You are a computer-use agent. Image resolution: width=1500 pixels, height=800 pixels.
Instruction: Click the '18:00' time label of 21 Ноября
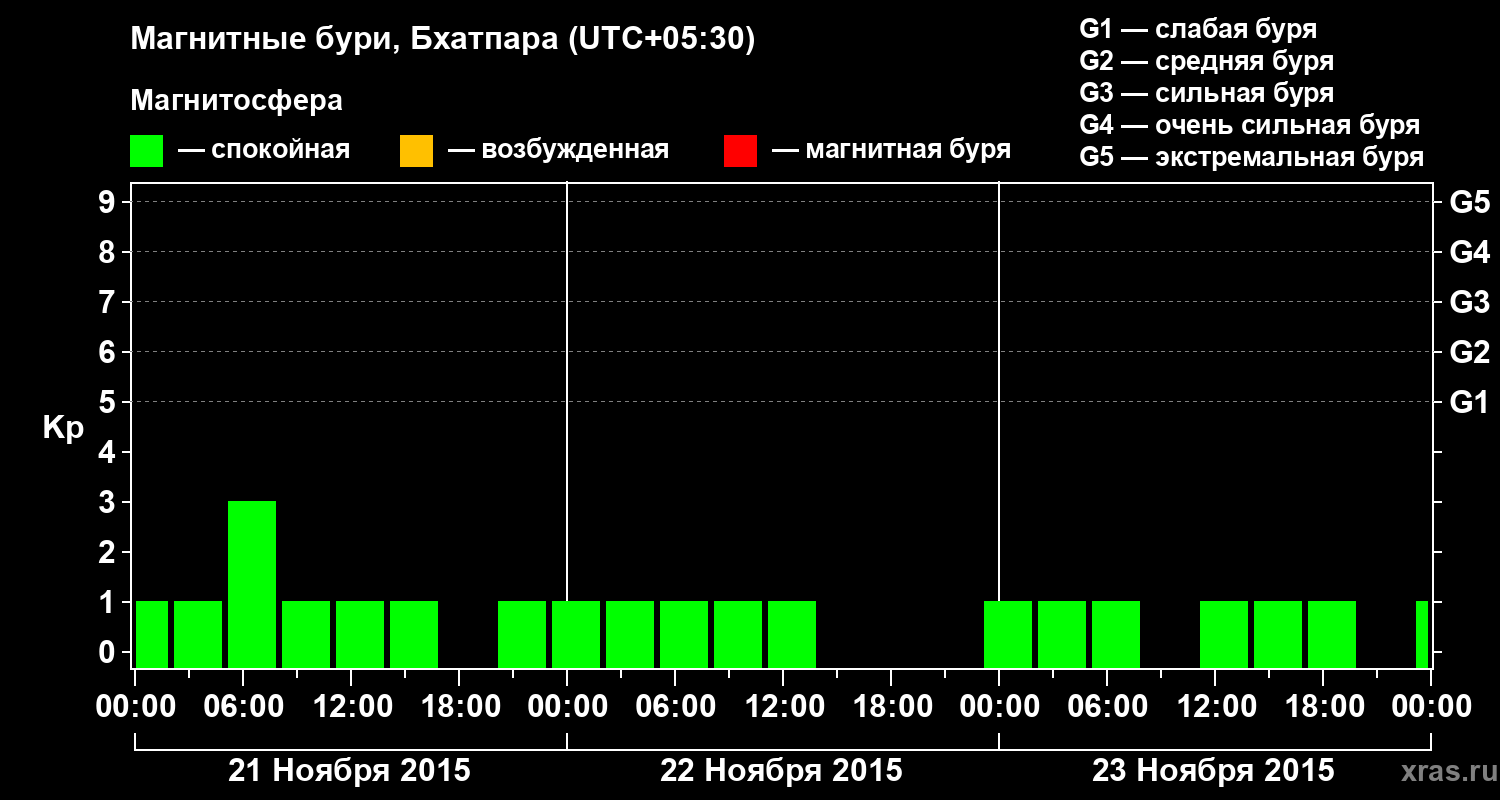(459, 707)
